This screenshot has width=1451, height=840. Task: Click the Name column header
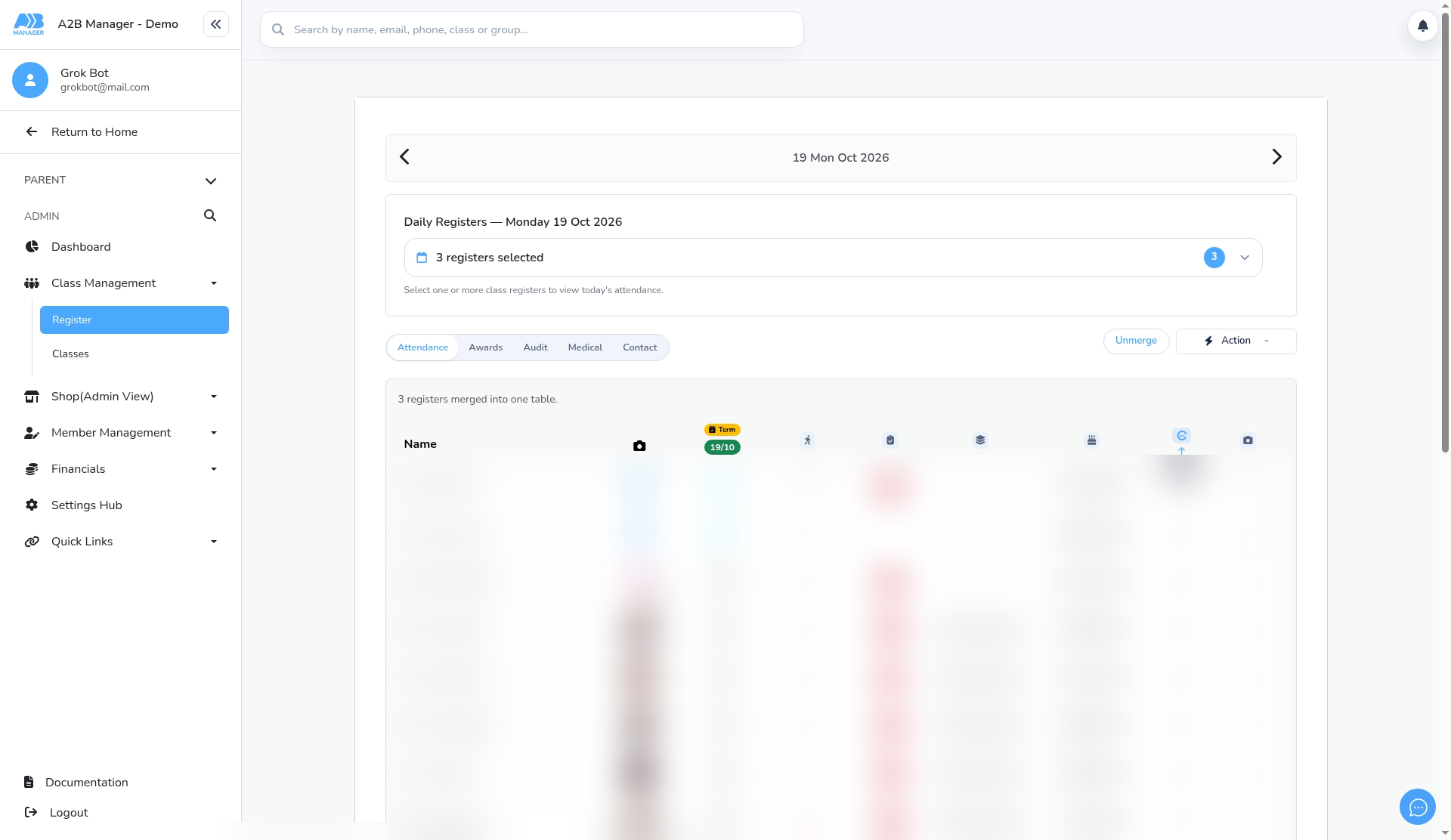420,444
